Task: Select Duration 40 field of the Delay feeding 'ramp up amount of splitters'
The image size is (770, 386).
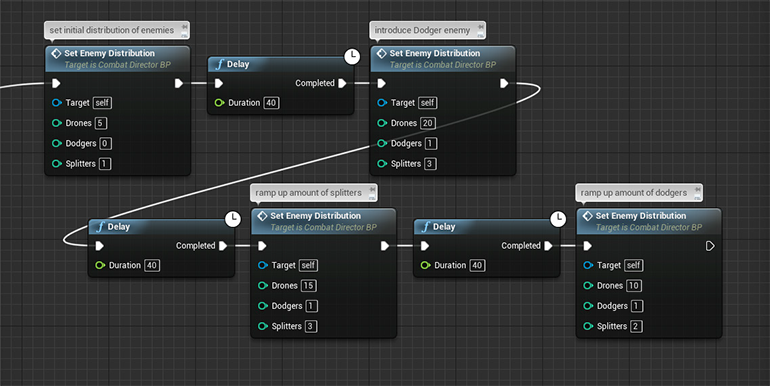Action: click(152, 265)
